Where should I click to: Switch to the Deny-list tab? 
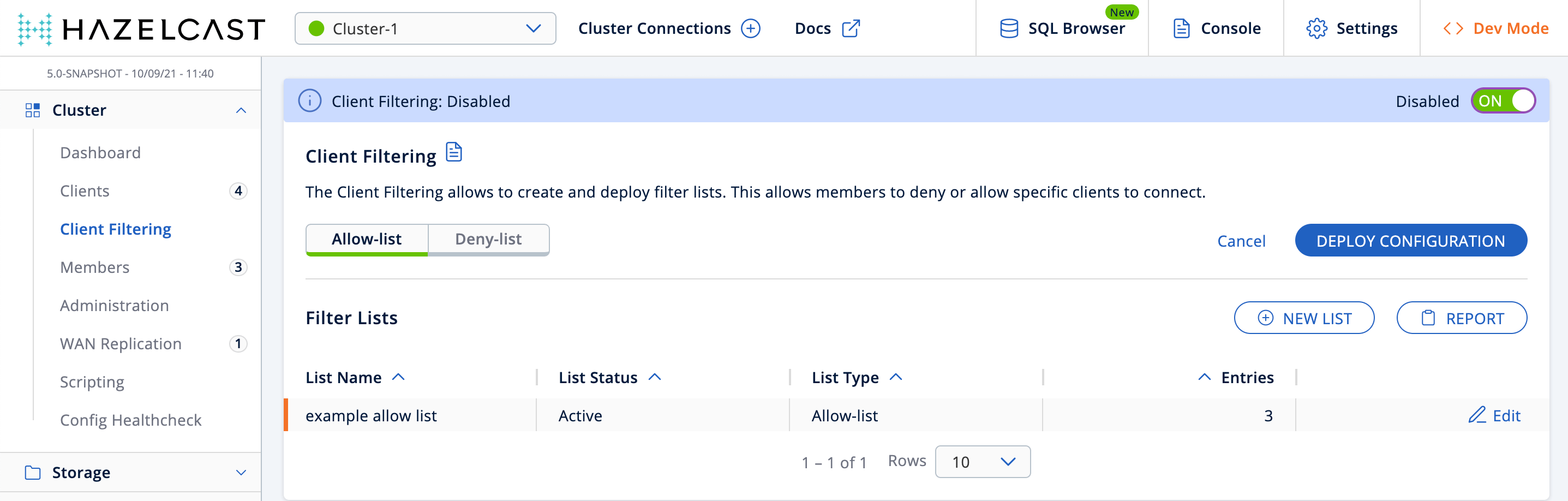pos(488,238)
